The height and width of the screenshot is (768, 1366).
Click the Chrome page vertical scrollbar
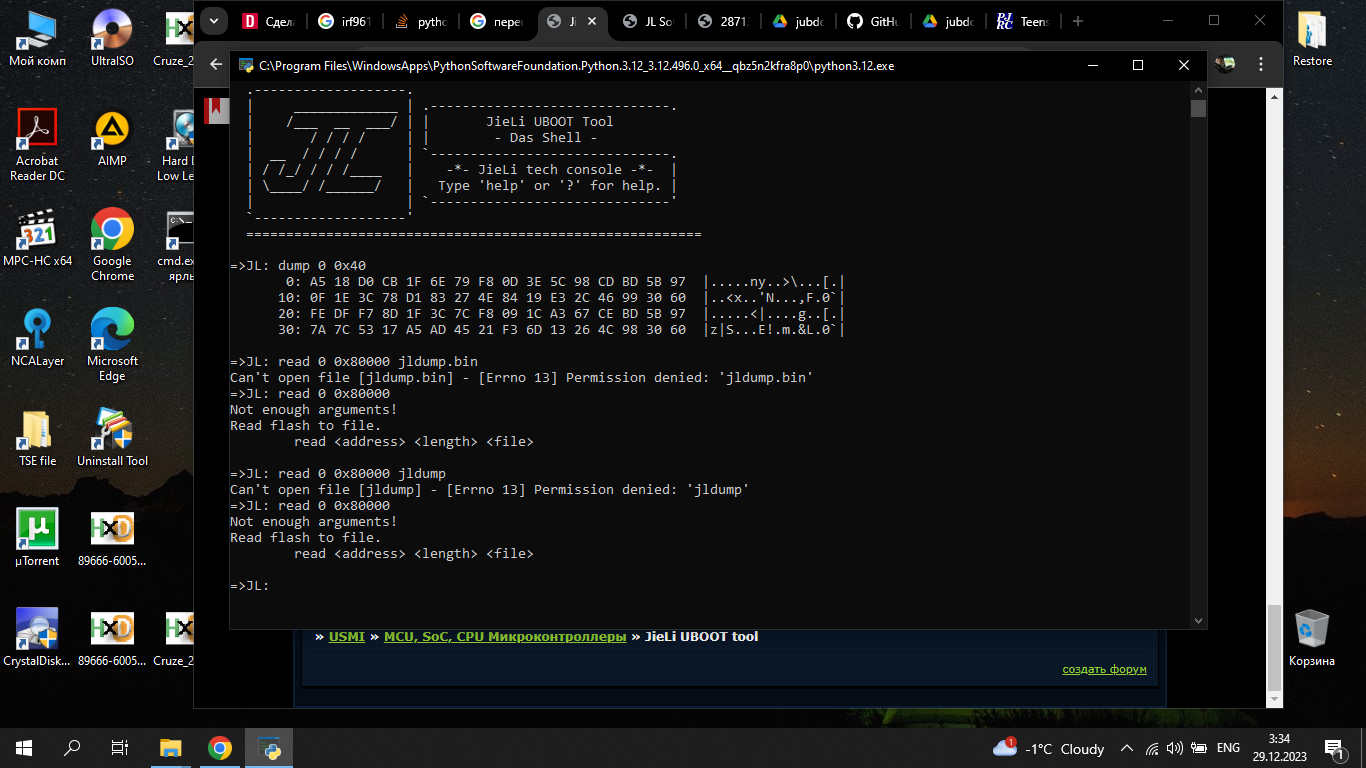(x=1274, y=647)
